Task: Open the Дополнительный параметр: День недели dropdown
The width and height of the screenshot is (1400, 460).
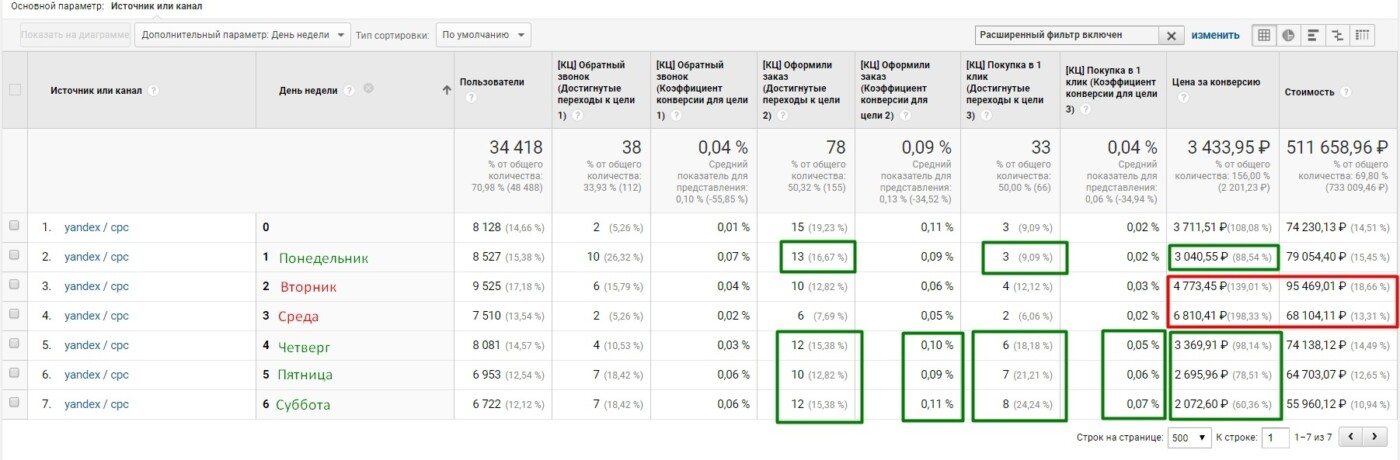Action: point(244,35)
